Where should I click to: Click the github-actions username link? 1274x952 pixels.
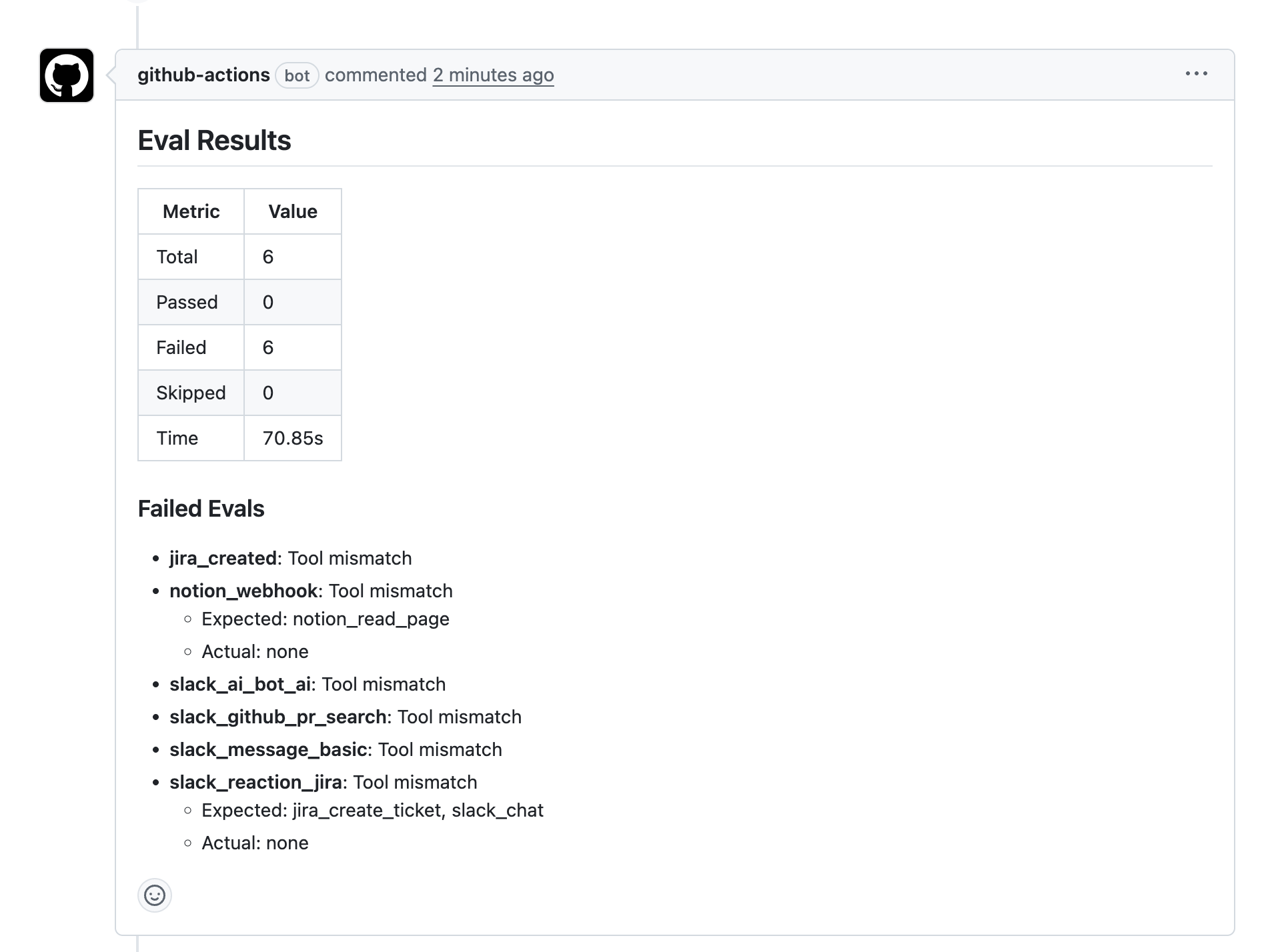pyautogui.click(x=203, y=75)
